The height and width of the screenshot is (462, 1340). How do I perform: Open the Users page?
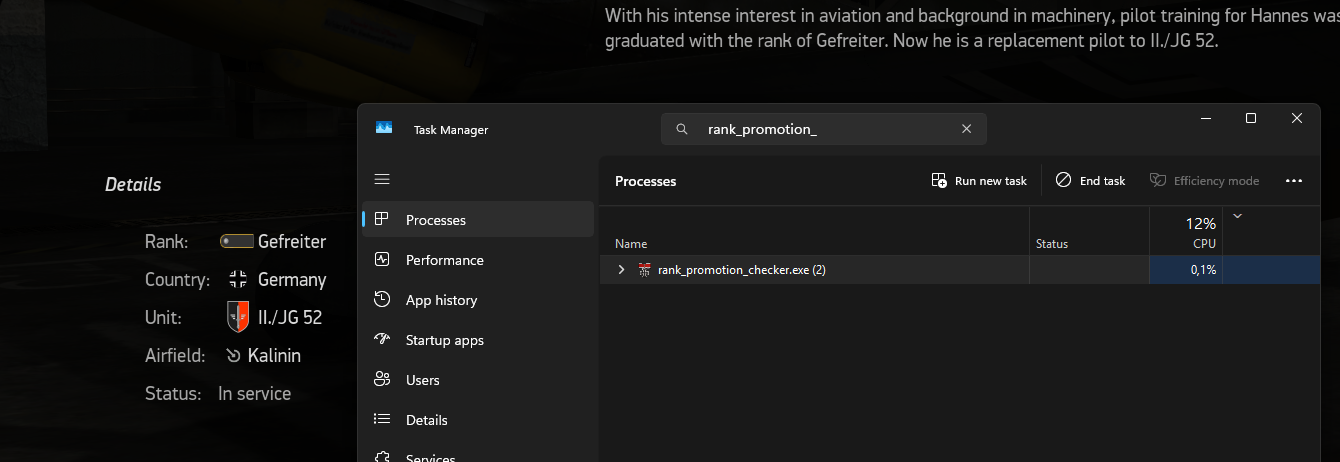[422, 380]
